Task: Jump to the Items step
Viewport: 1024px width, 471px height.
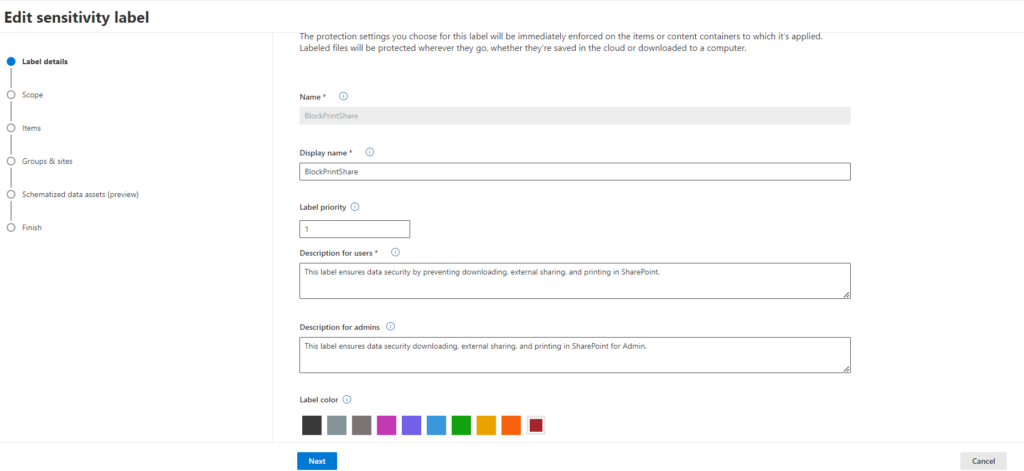Action: pyautogui.click(x=31, y=128)
